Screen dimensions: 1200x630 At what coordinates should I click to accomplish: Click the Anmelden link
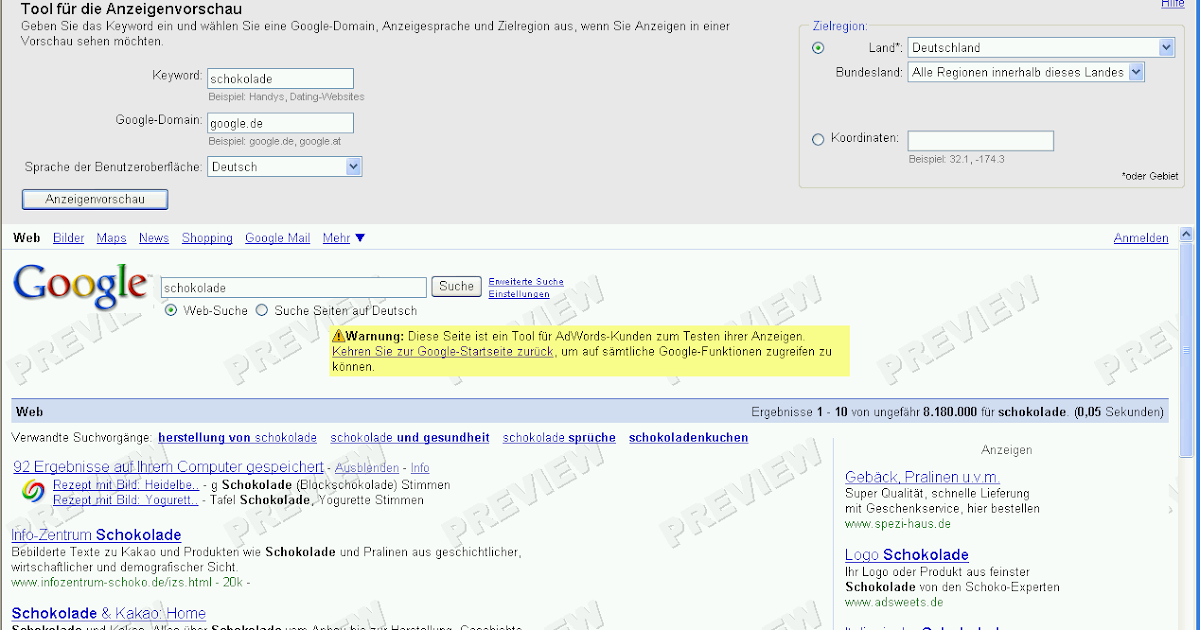pyautogui.click(x=1141, y=238)
